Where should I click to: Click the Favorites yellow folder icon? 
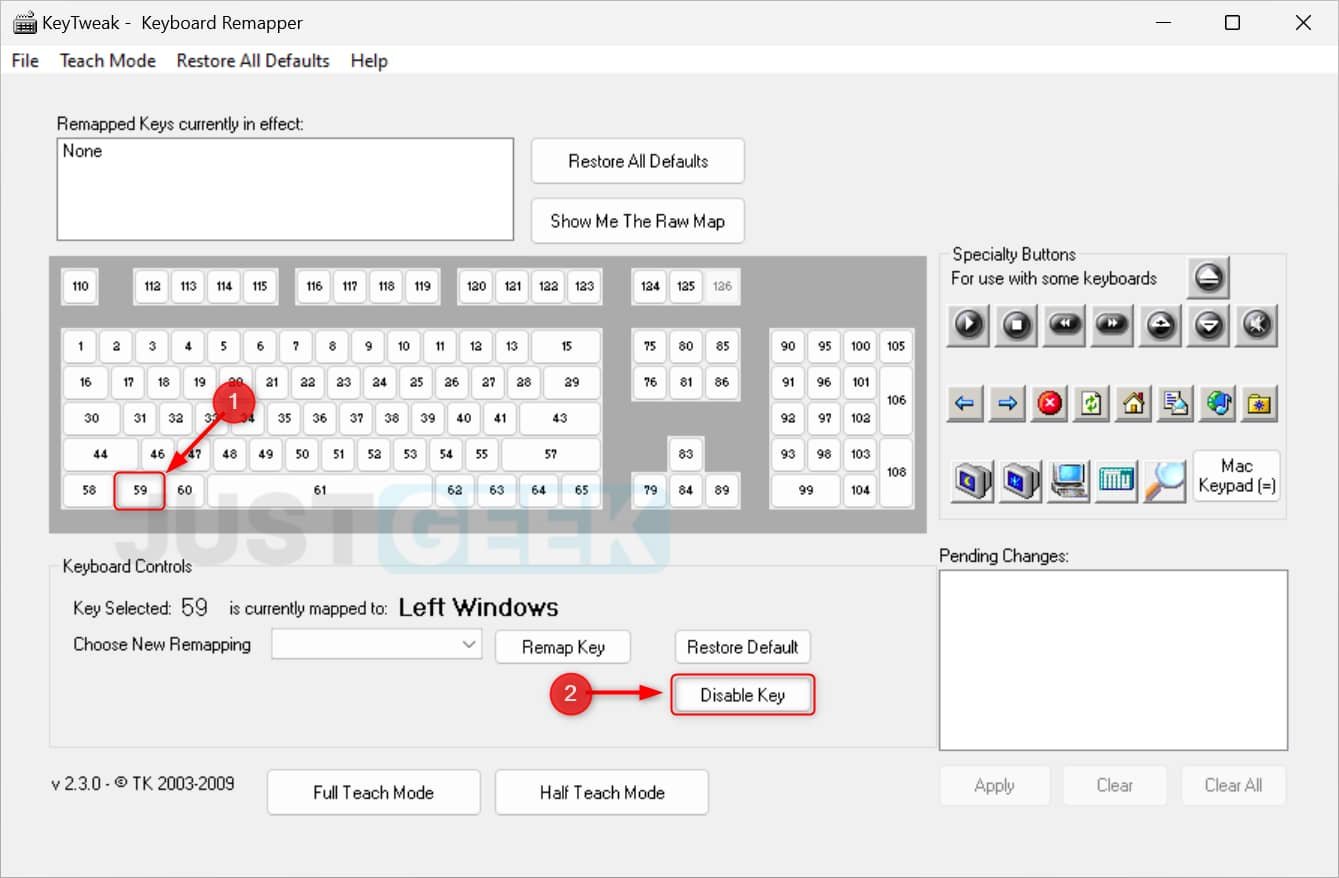[x=1259, y=403]
